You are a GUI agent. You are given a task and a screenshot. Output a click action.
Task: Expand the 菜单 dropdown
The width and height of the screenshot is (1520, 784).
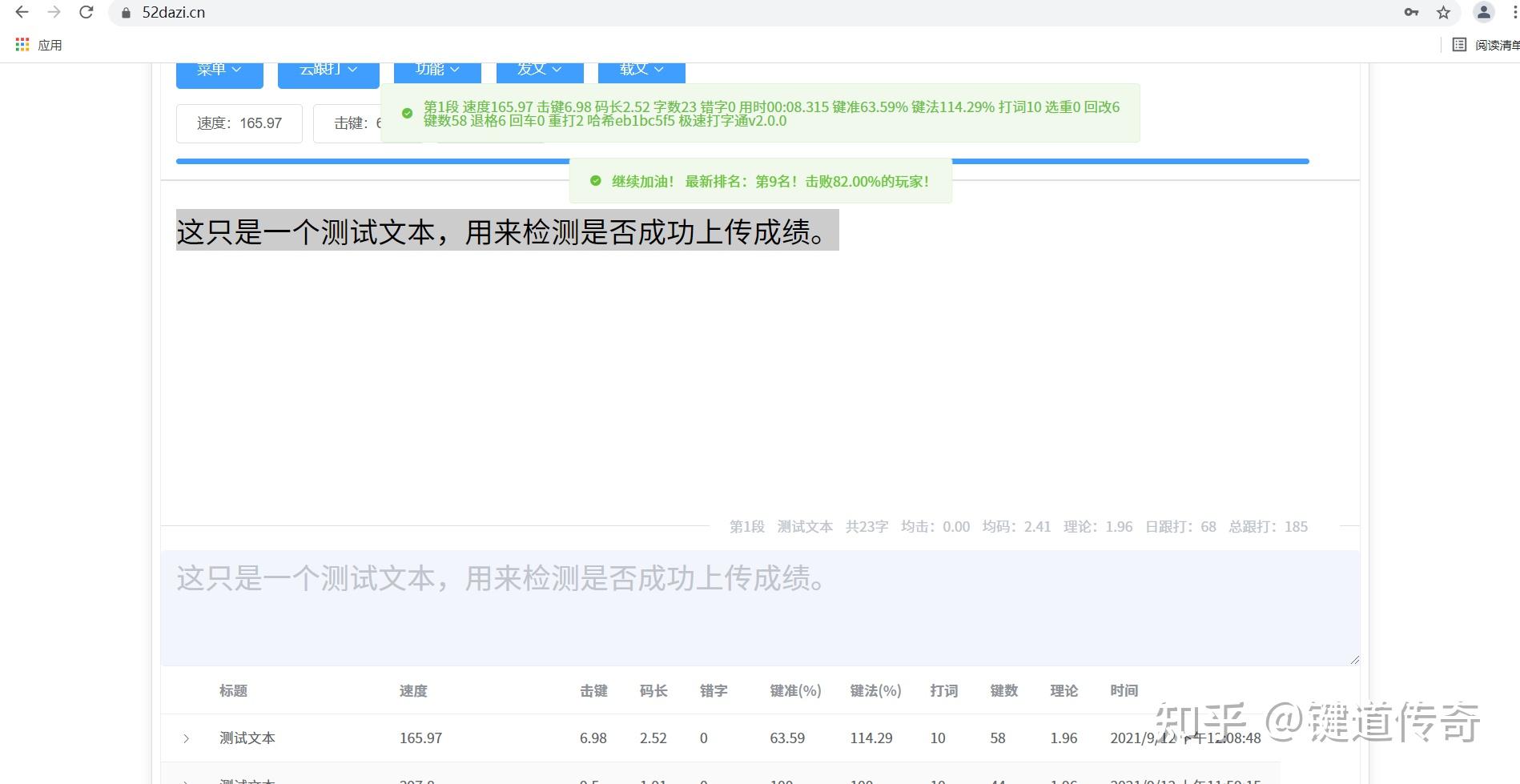(219, 68)
